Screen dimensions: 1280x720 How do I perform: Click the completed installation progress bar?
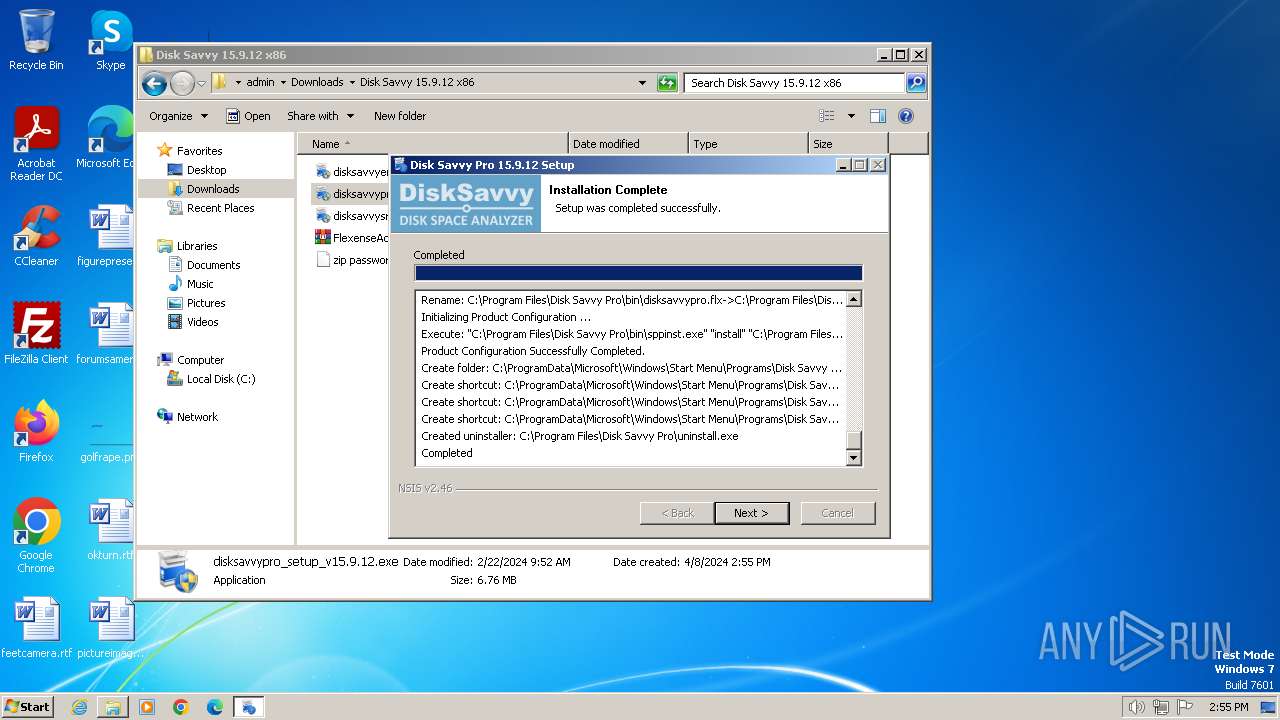638,273
